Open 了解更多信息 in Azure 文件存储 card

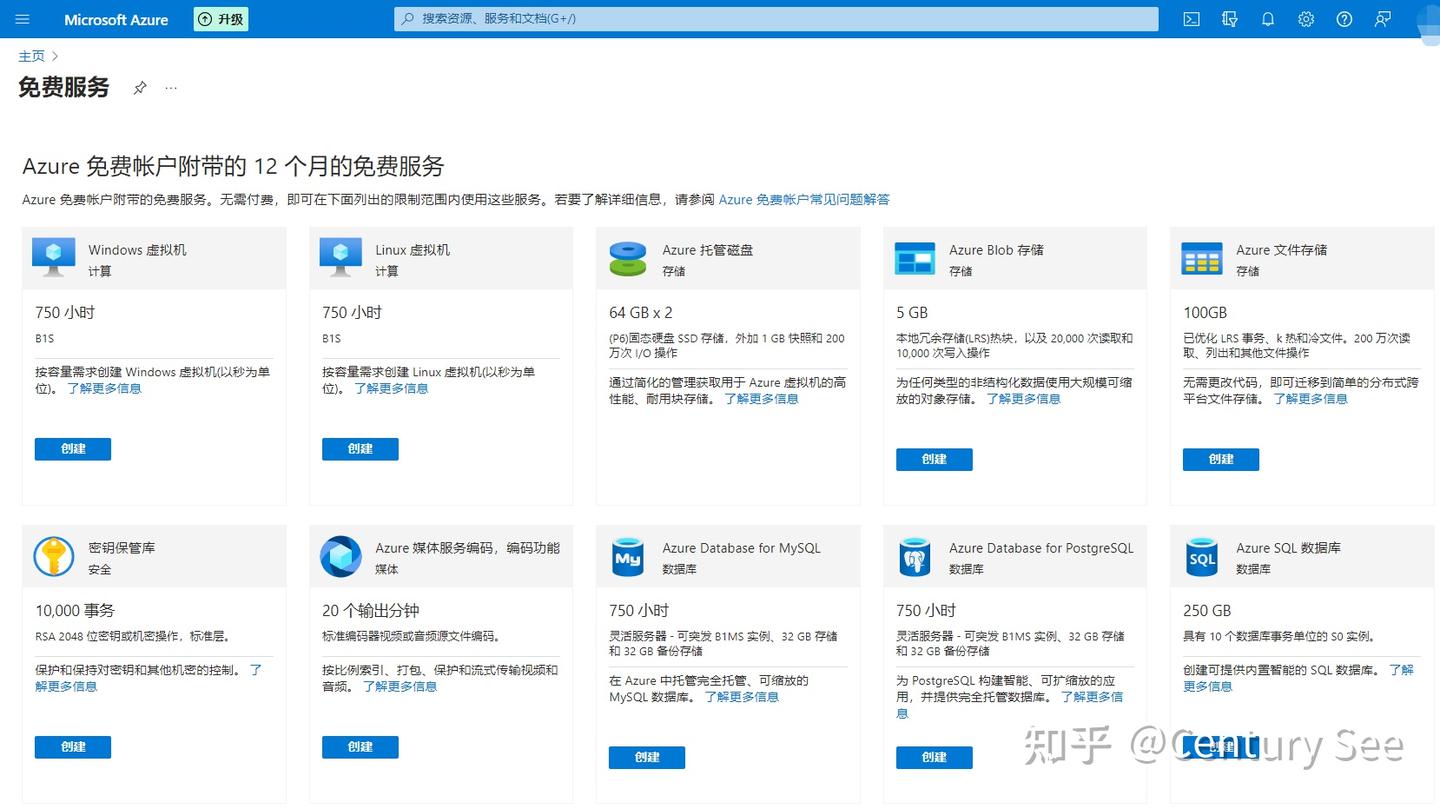pyautogui.click(x=1311, y=398)
